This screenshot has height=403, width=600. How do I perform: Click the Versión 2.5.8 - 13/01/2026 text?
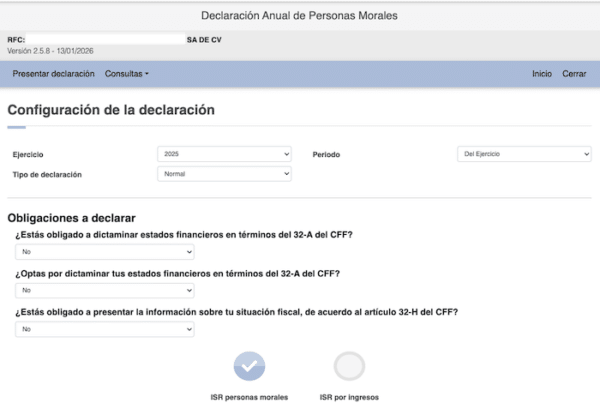pyautogui.click(x=50, y=51)
